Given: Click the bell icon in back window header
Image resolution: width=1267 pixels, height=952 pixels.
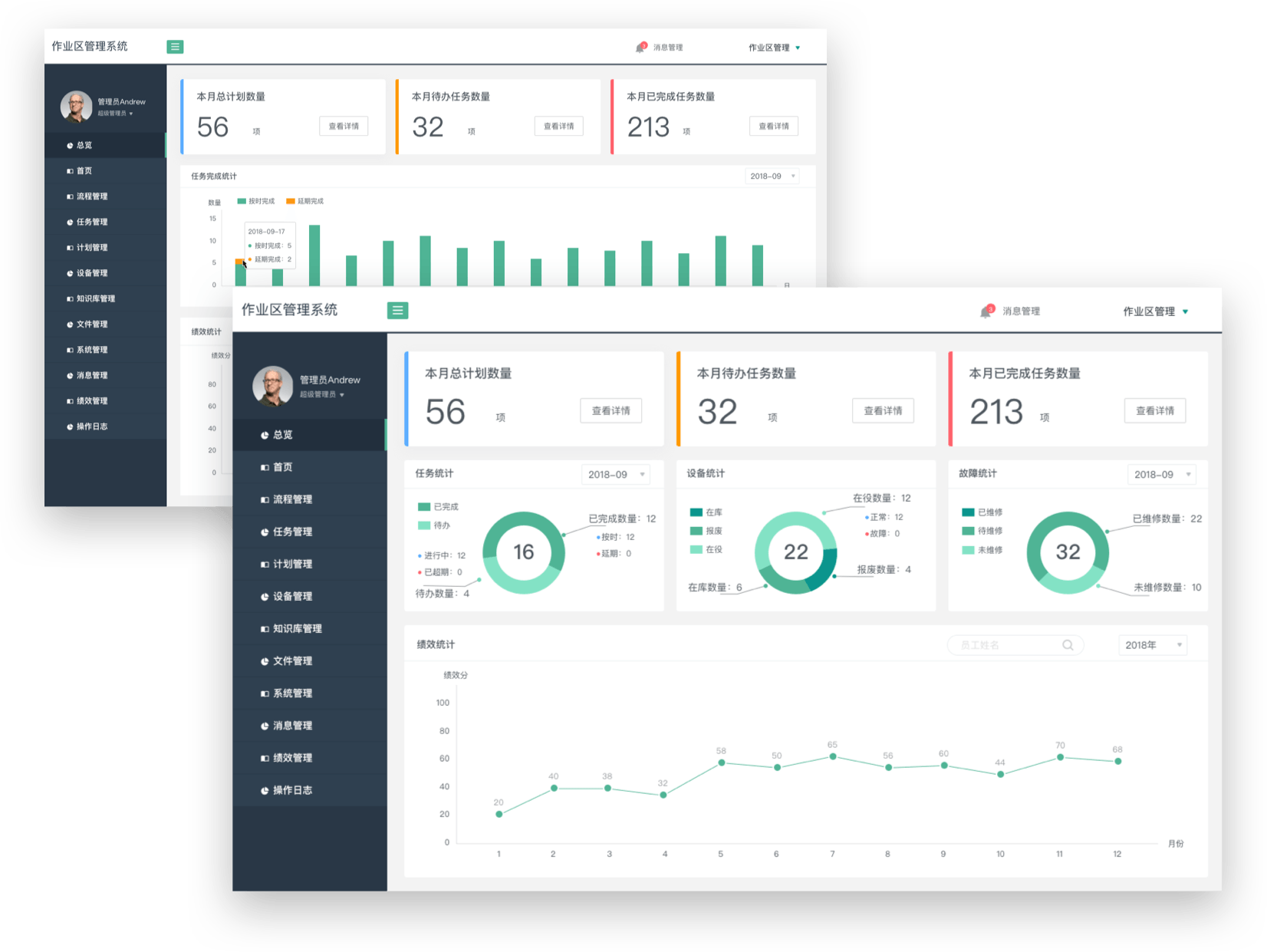Looking at the screenshot, I should 640,48.
